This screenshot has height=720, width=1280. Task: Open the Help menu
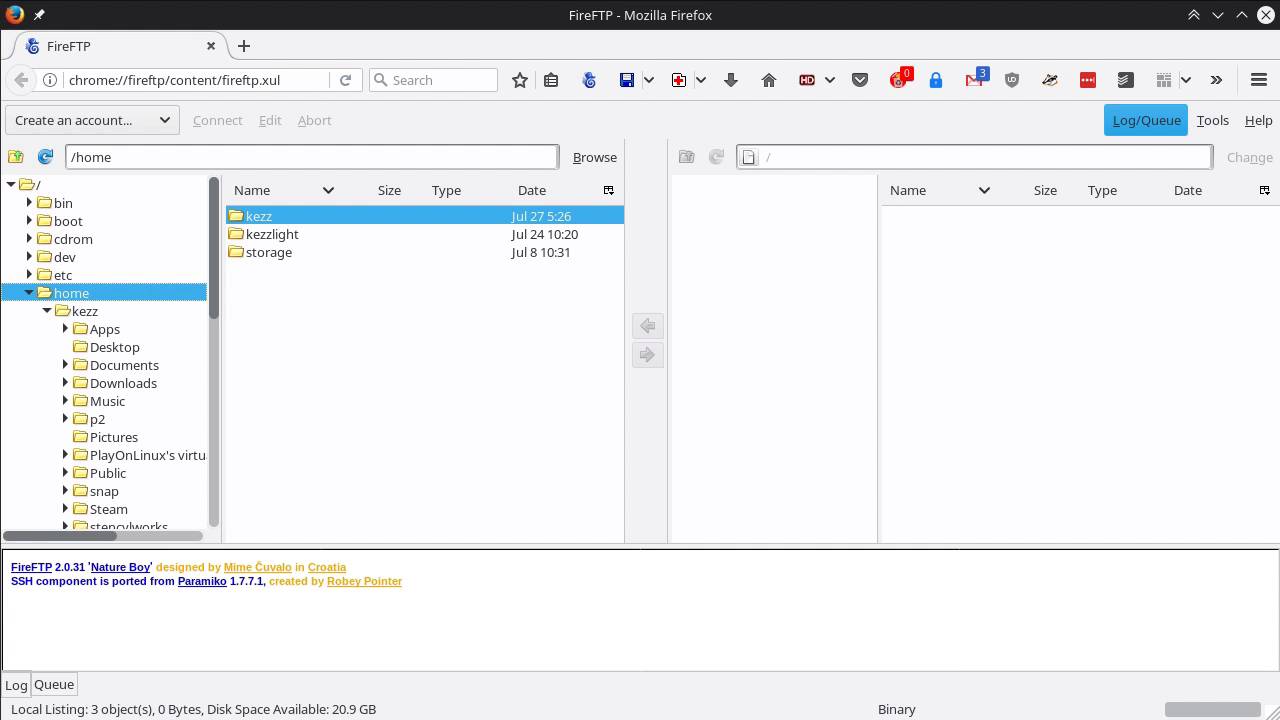(x=1258, y=120)
